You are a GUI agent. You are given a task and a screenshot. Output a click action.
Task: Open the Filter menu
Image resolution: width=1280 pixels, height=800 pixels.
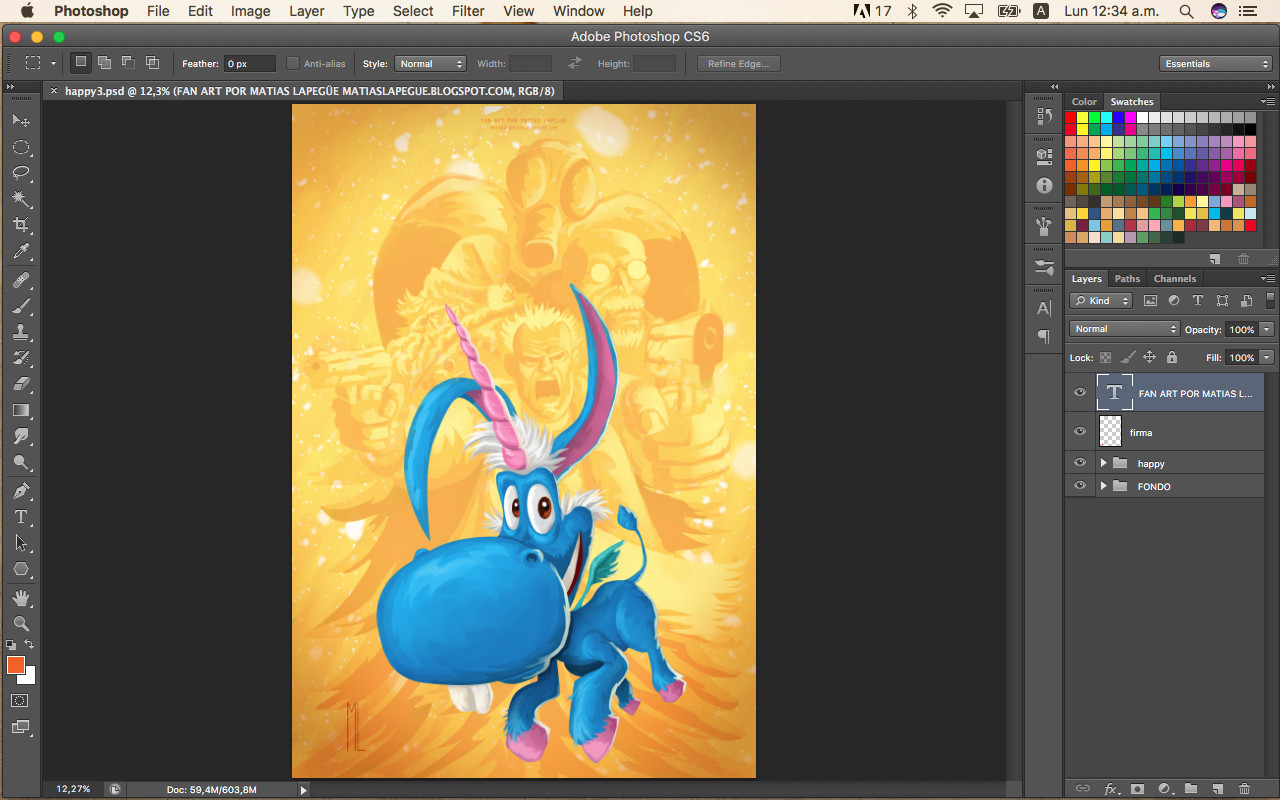[468, 11]
